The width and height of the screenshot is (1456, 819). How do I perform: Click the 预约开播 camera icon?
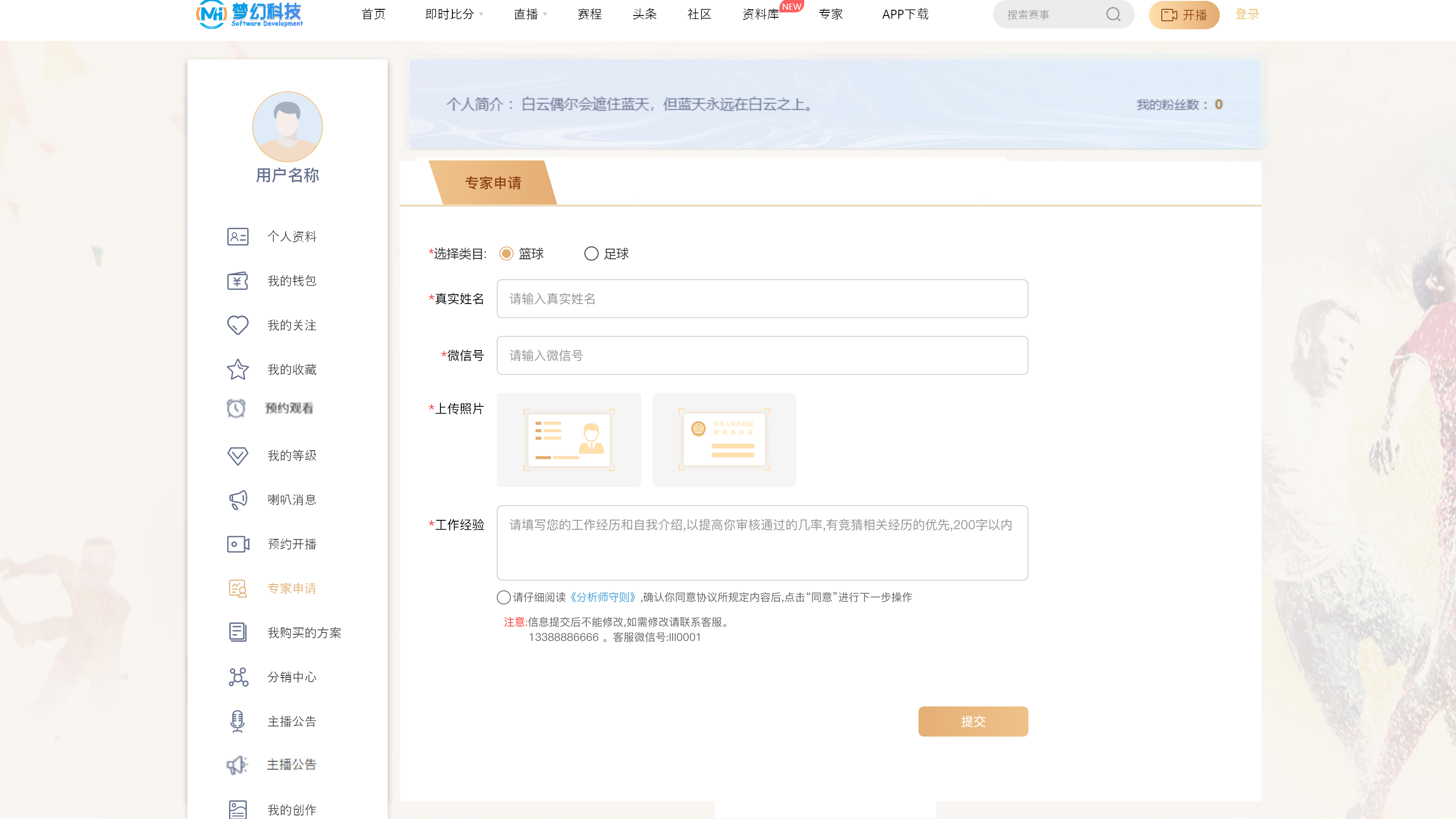237,544
